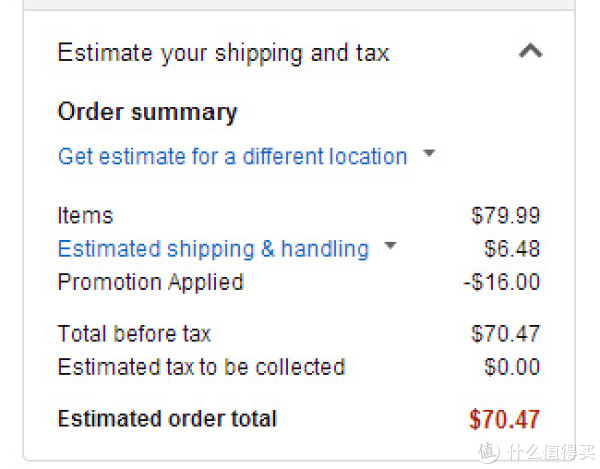Select the estimated tax $0.00 amount
Image resolution: width=600 pixels, height=469 pixels.
512,366
